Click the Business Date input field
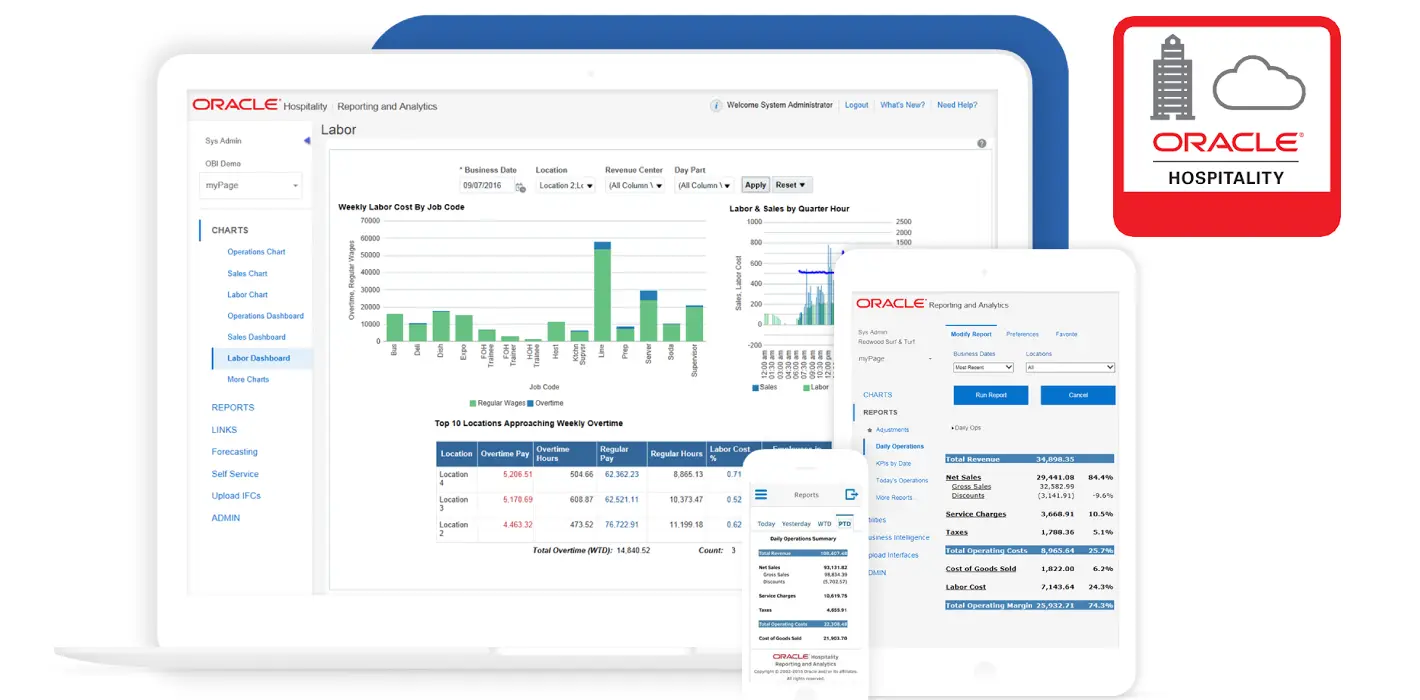 tap(486, 186)
